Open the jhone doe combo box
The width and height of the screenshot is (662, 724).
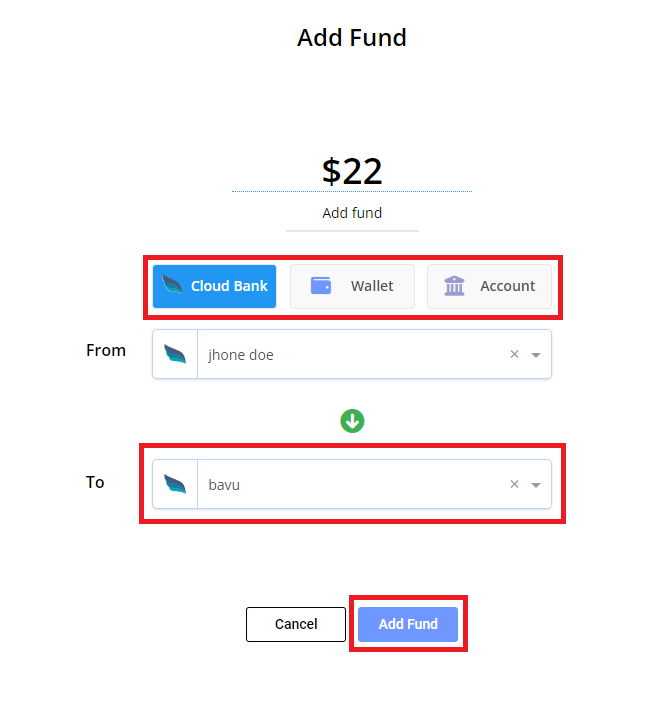pos(352,354)
